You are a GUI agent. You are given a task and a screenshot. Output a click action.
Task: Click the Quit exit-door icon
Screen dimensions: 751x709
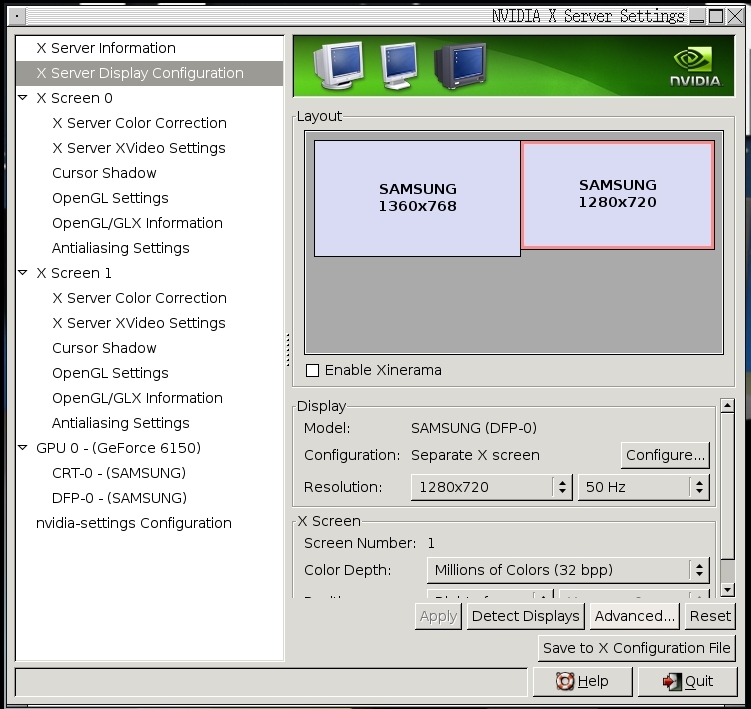coord(672,681)
